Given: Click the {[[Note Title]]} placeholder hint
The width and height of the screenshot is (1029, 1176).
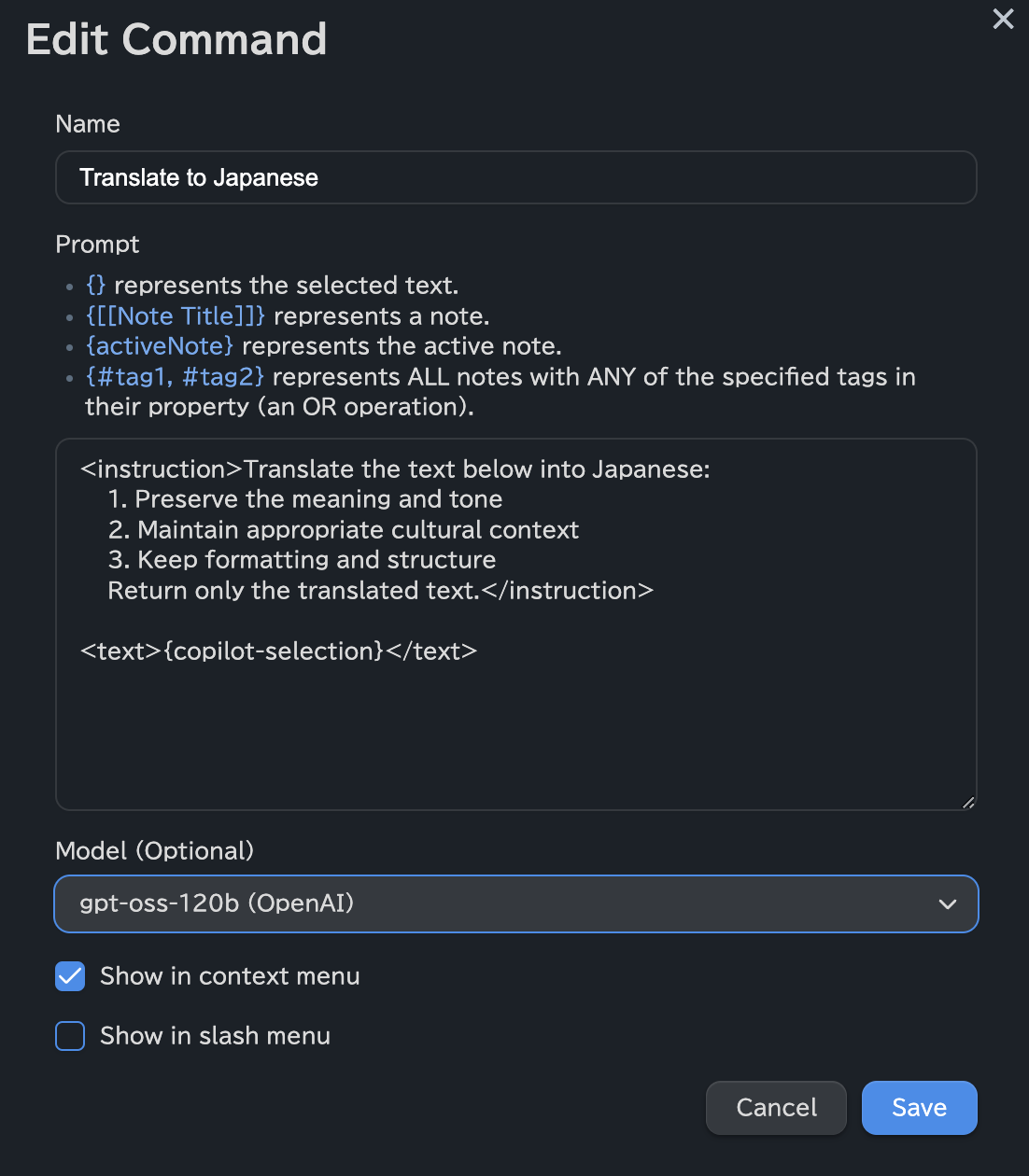Looking at the screenshot, I should (x=176, y=316).
